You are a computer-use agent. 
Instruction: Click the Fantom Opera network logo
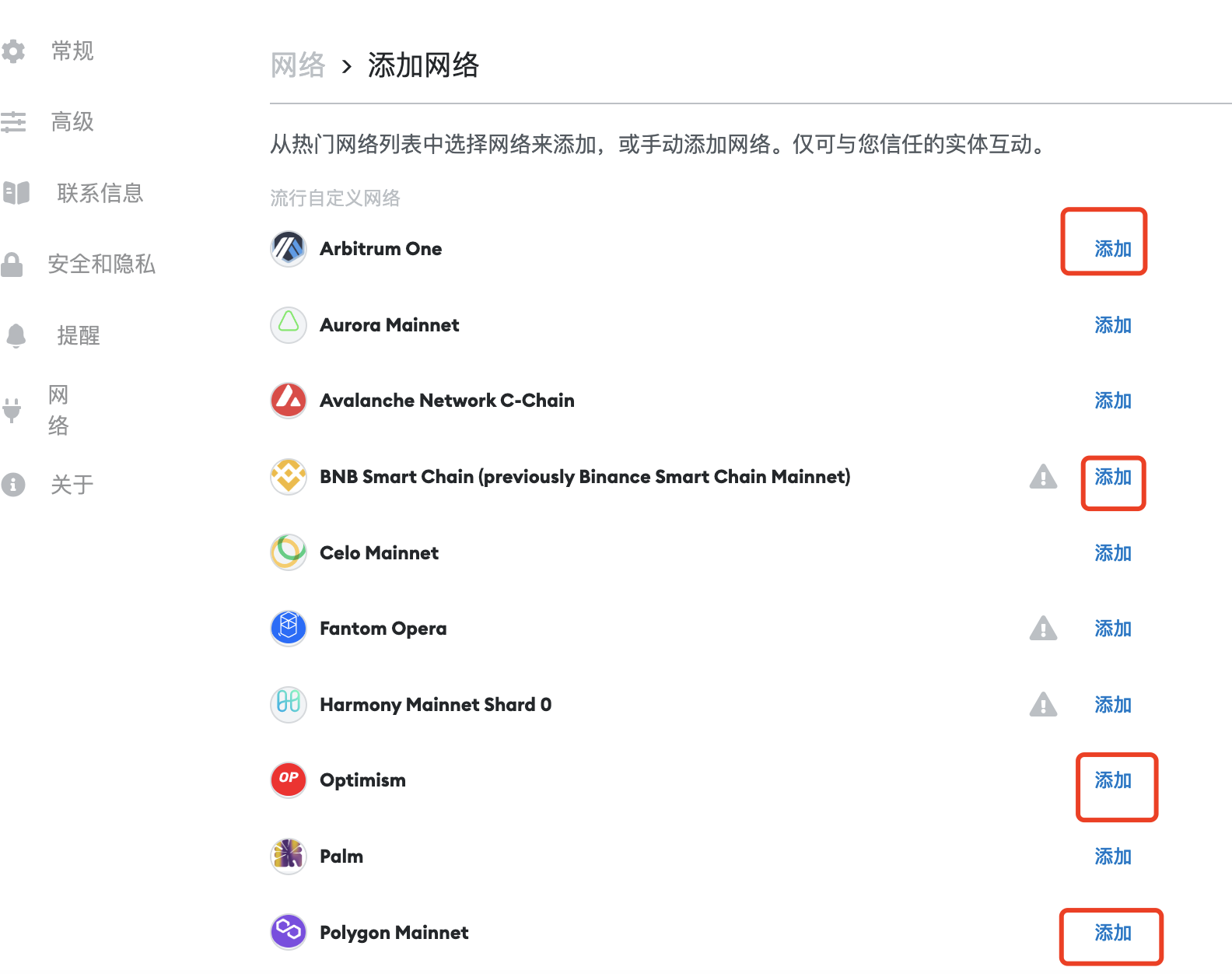(x=289, y=629)
